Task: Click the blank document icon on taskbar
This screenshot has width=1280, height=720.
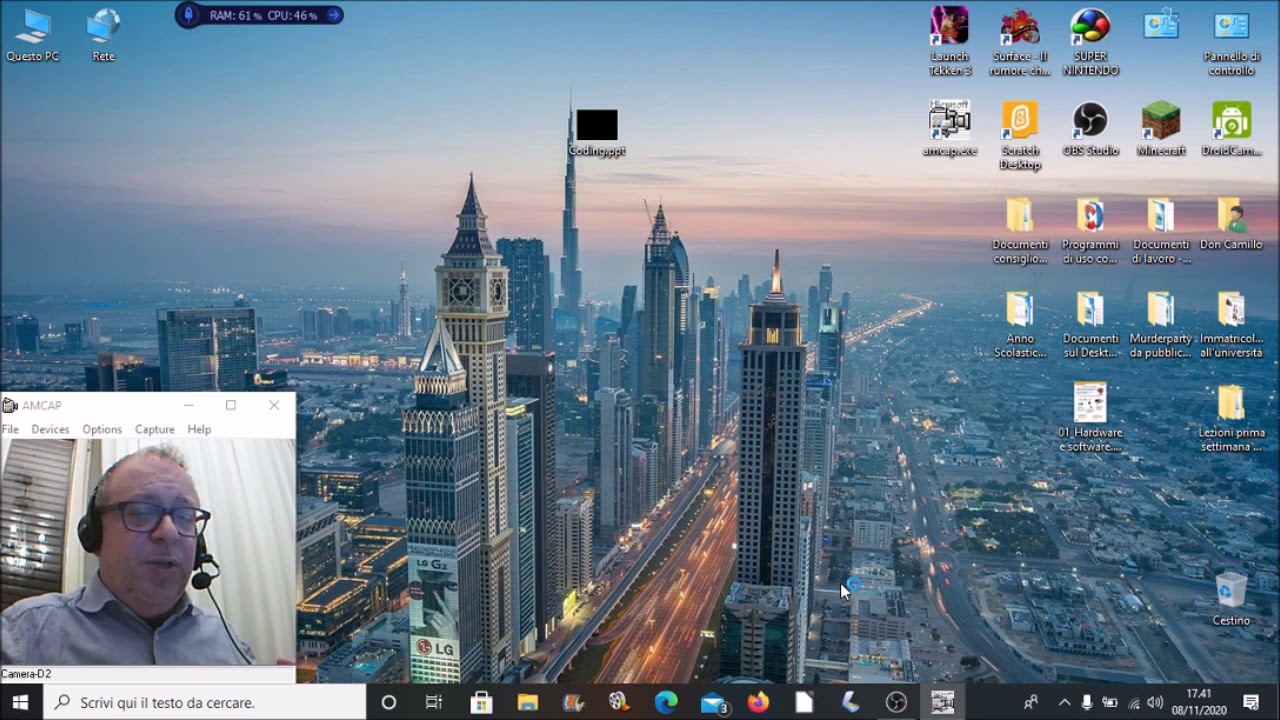Action: [805, 702]
